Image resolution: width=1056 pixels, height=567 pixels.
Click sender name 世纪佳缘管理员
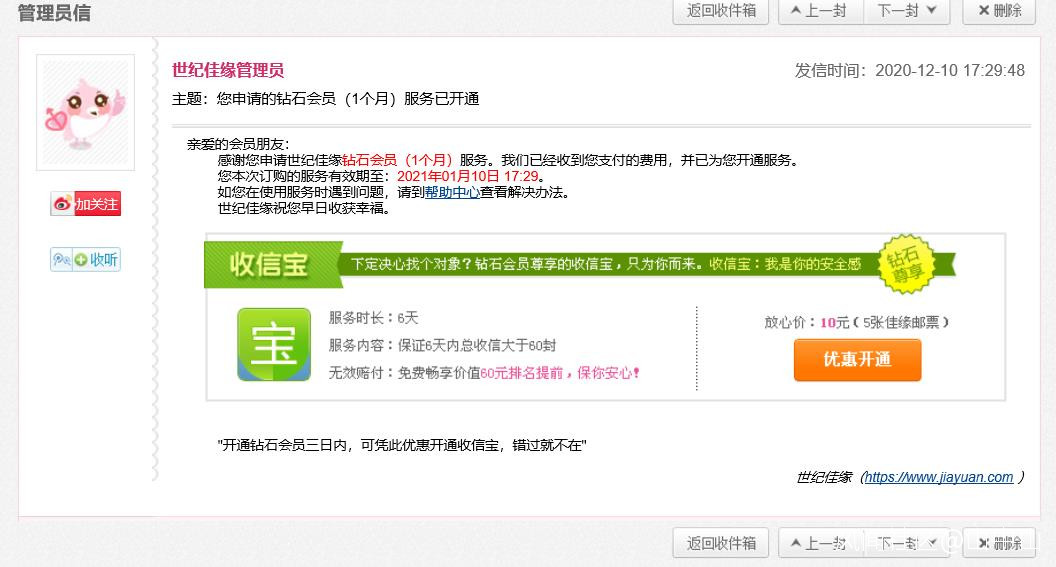click(x=228, y=70)
